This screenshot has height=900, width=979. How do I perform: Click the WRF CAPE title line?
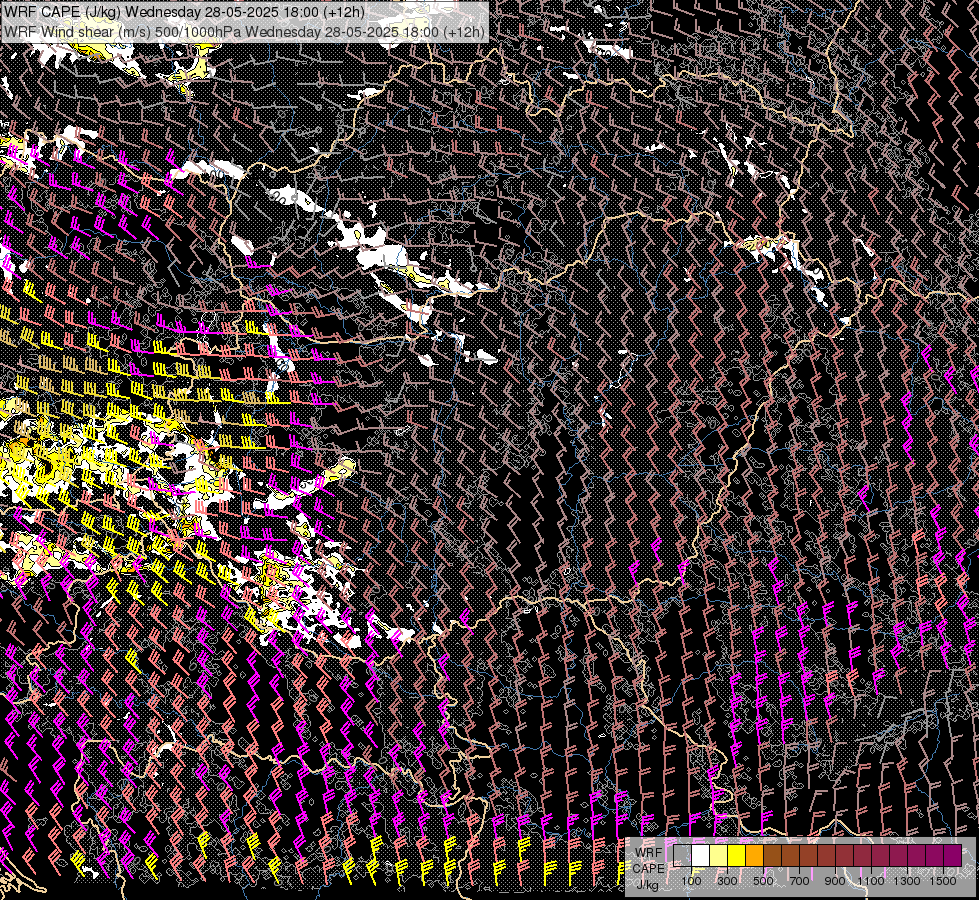(184, 11)
